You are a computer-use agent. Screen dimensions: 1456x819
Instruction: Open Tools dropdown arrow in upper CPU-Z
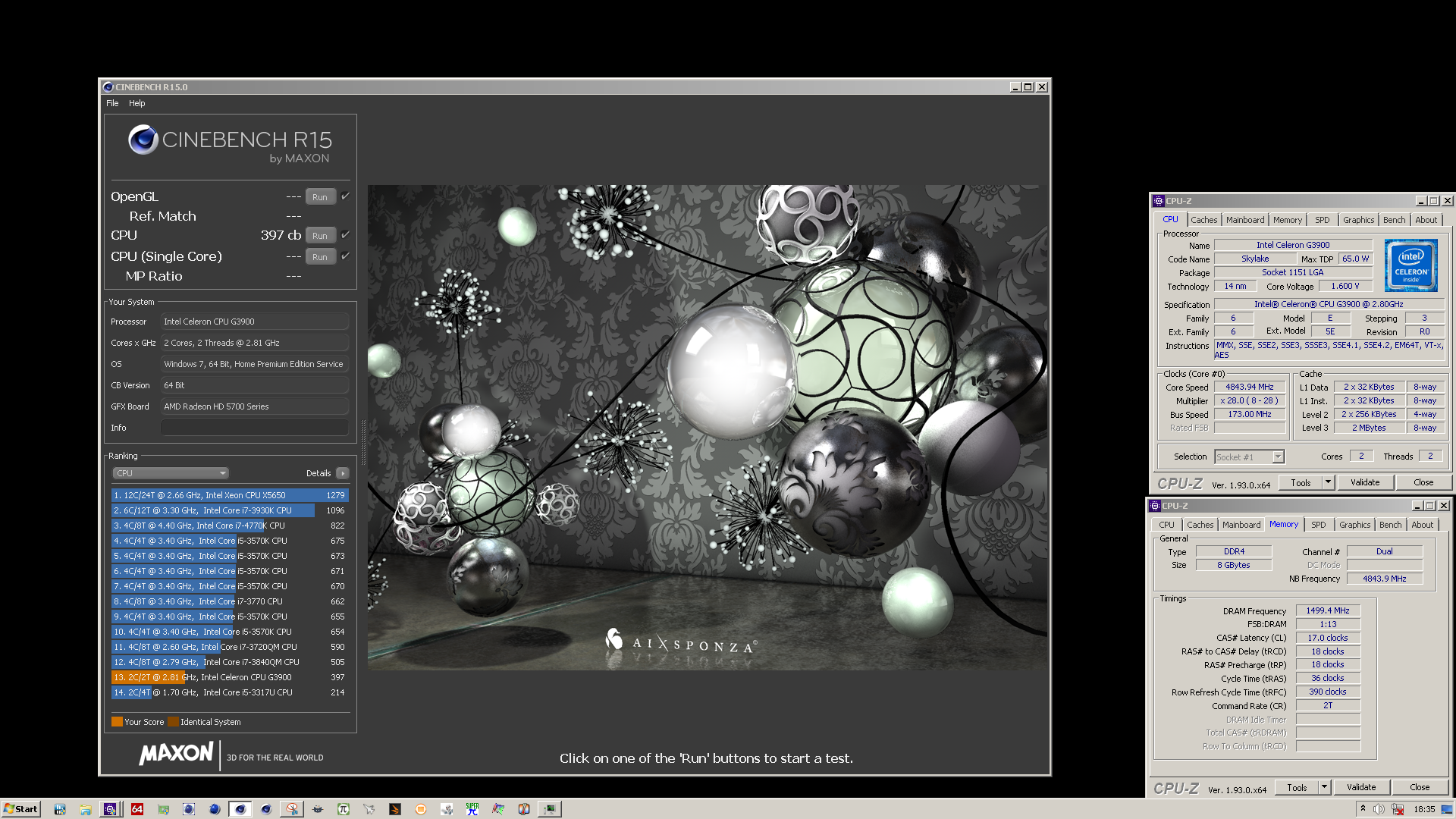(1328, 482)
